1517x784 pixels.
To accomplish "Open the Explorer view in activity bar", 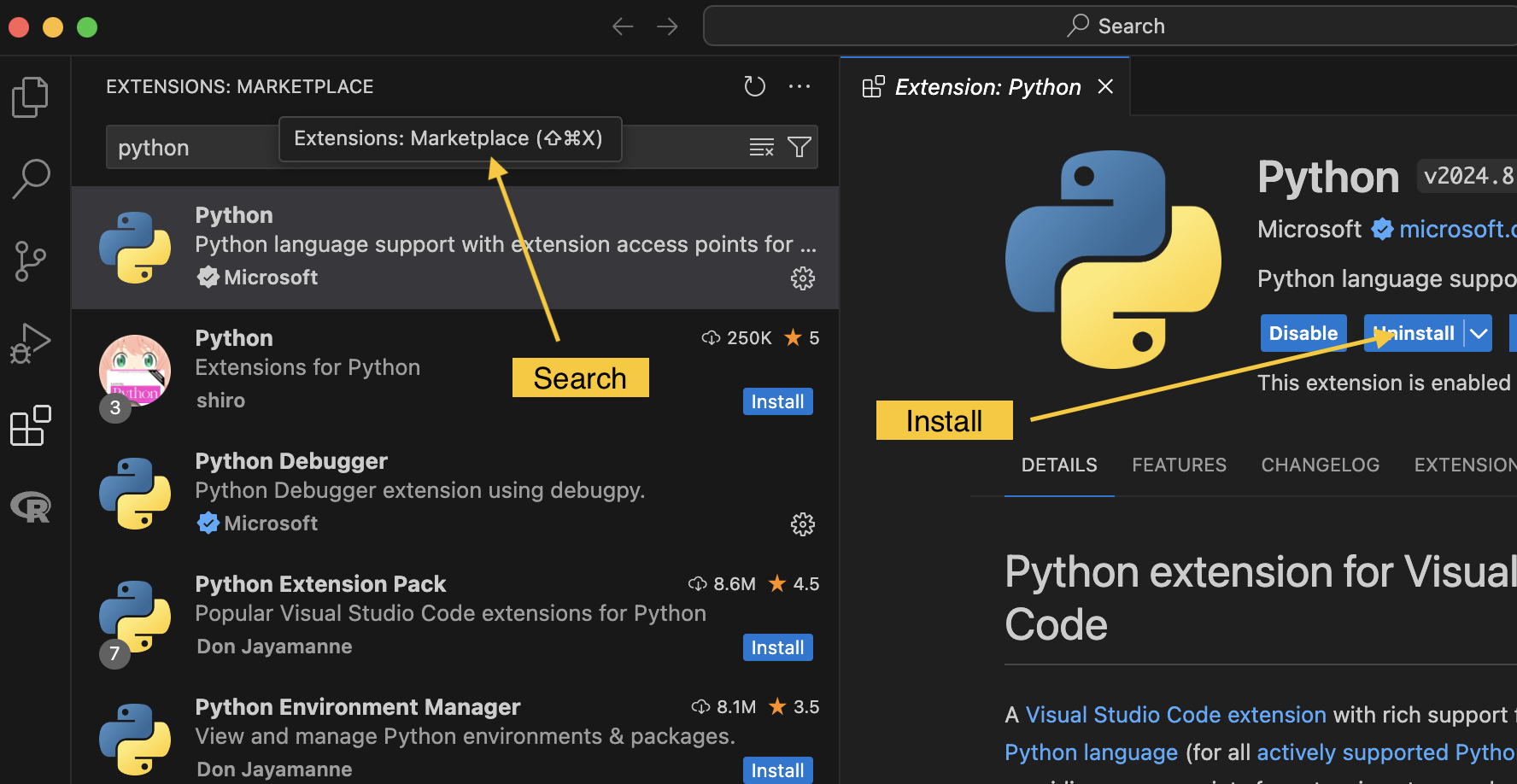I will 31,97.
